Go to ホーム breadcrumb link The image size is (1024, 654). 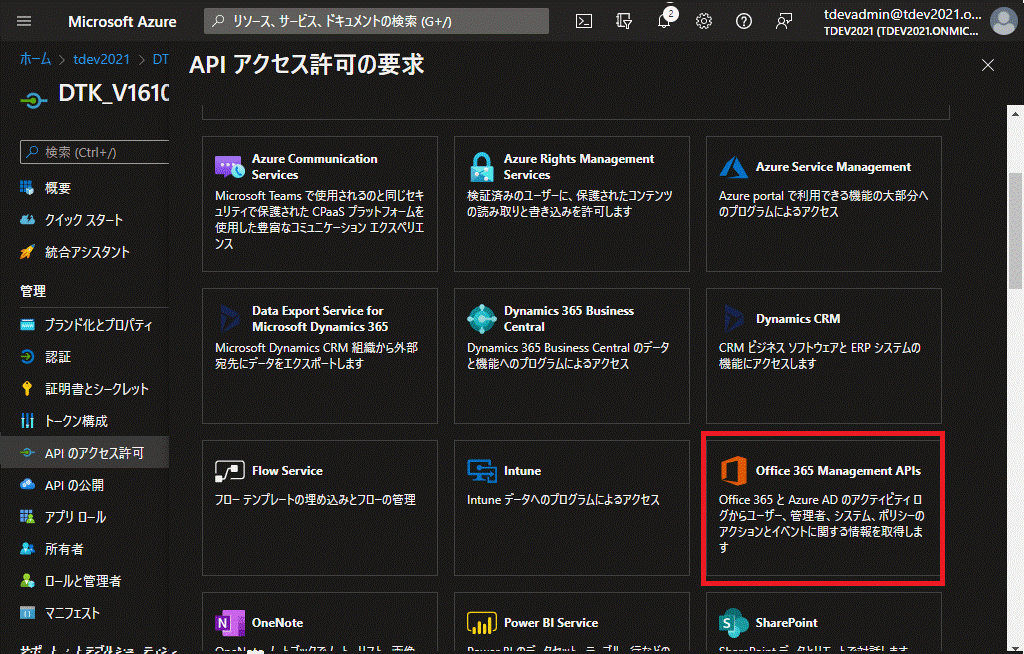35,59
